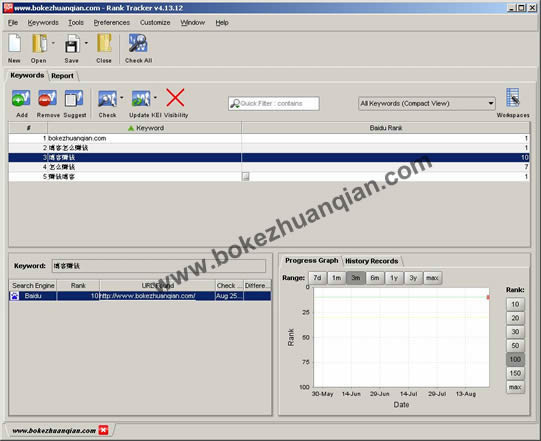Close the www.bokezhuanqian.com project tab via red X
This screenshot has height=441, width=541.
103,430
